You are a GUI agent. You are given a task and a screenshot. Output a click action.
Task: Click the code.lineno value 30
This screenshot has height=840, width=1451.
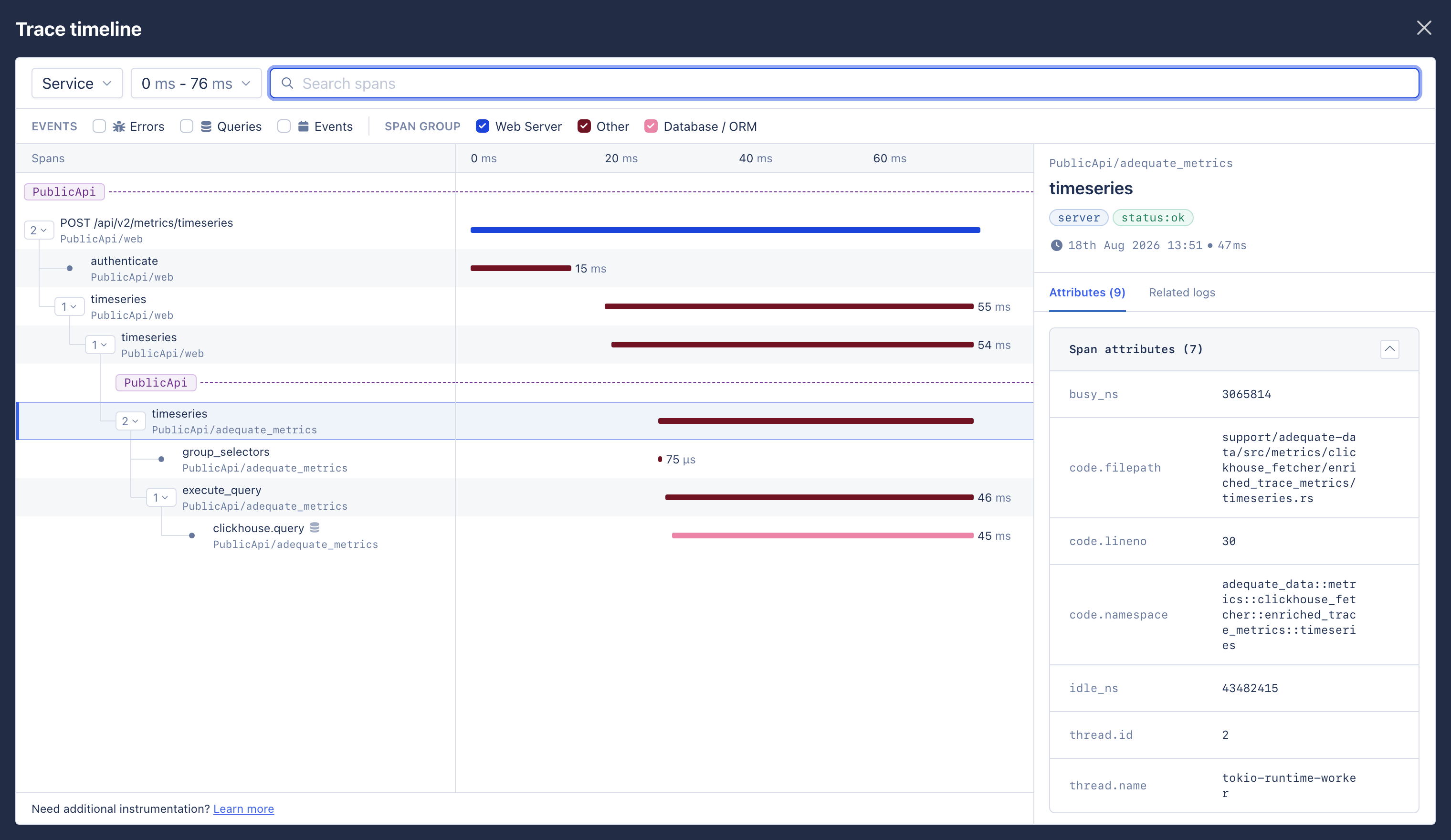[x=1229, y=541]
